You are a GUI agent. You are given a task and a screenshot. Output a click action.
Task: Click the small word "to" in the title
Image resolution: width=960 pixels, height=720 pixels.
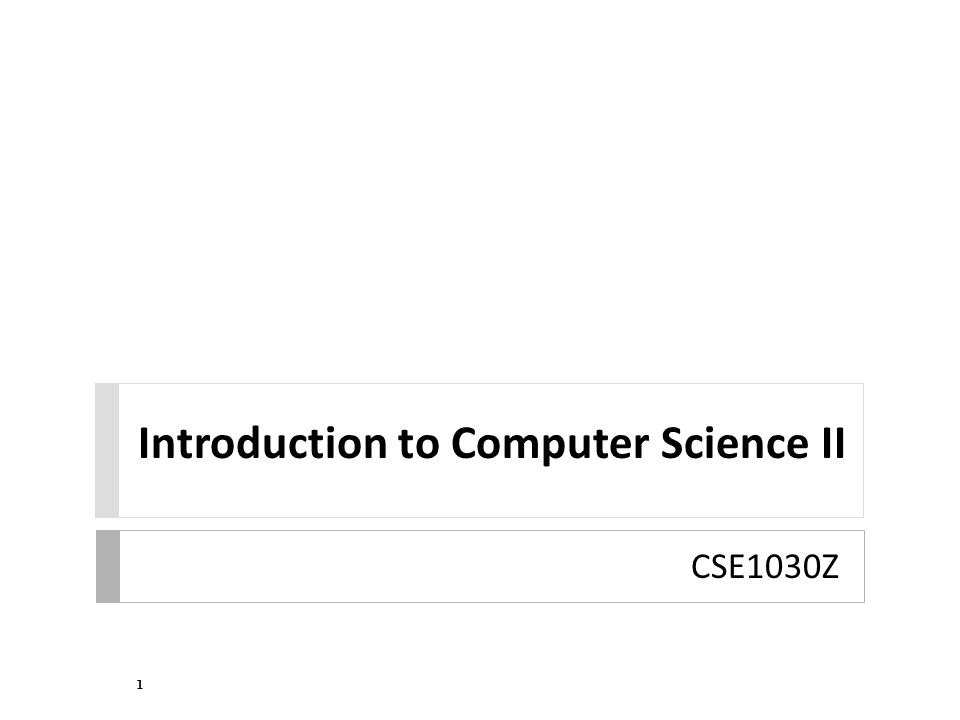419,444
